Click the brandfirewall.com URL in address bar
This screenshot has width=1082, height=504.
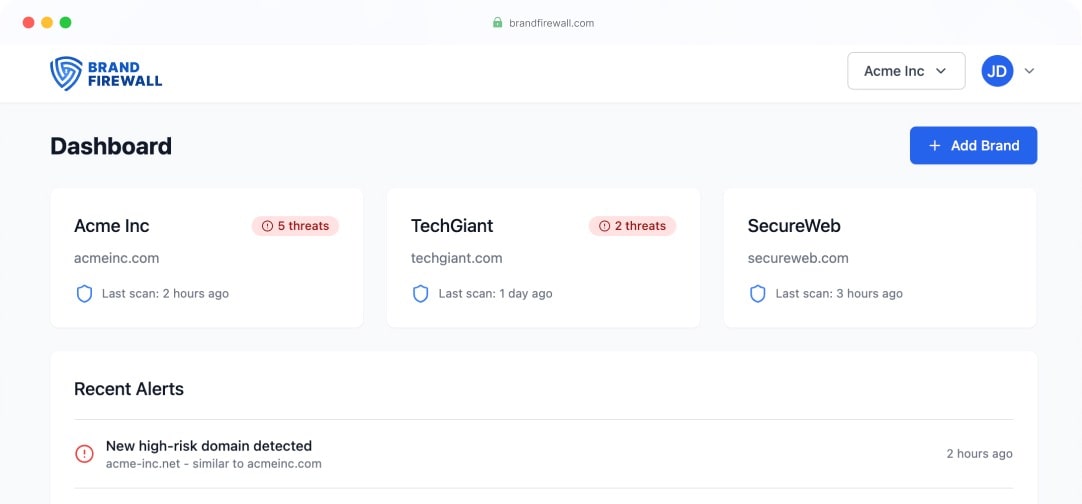coord(551,23)
